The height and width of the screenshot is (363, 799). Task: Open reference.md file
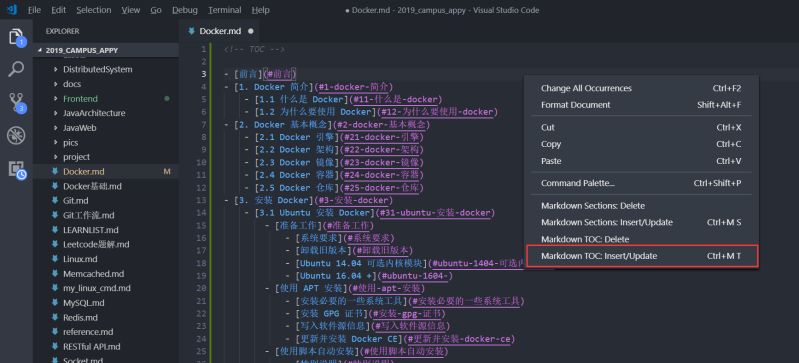(x=106, y=332)
